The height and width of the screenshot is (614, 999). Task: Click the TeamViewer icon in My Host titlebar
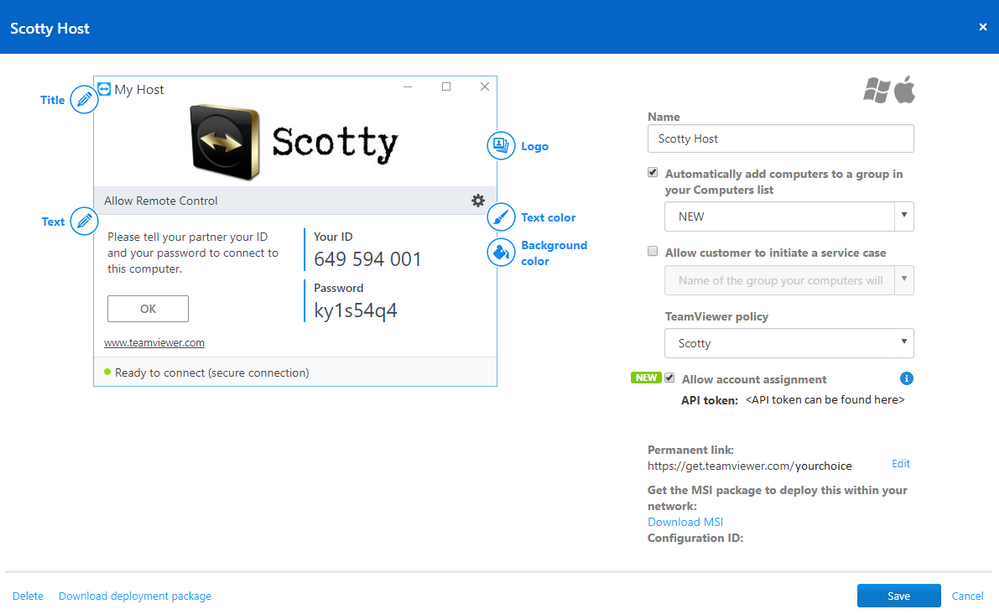104,89
